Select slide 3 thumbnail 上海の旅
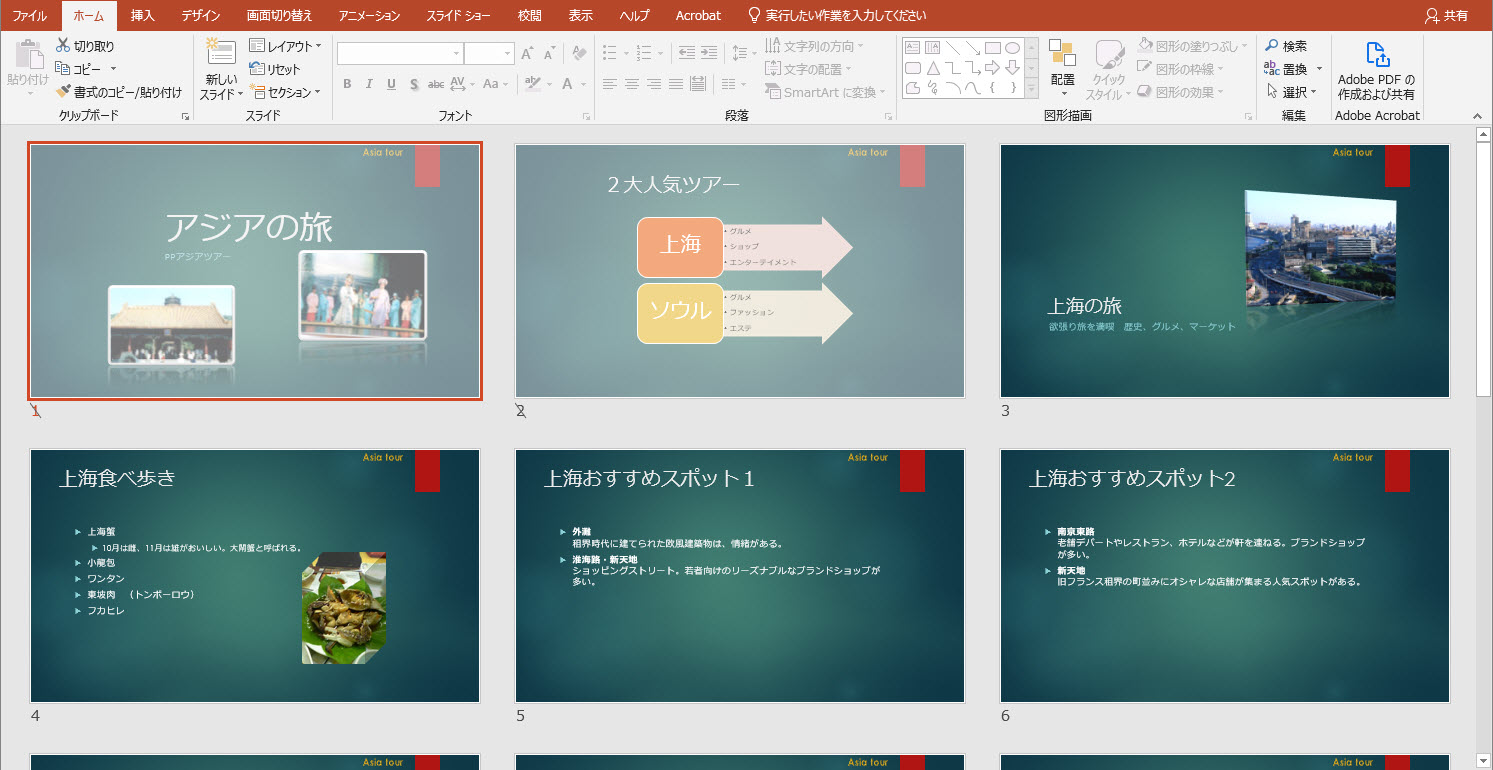This screenshot has height=770, width=1493. 1225,271
